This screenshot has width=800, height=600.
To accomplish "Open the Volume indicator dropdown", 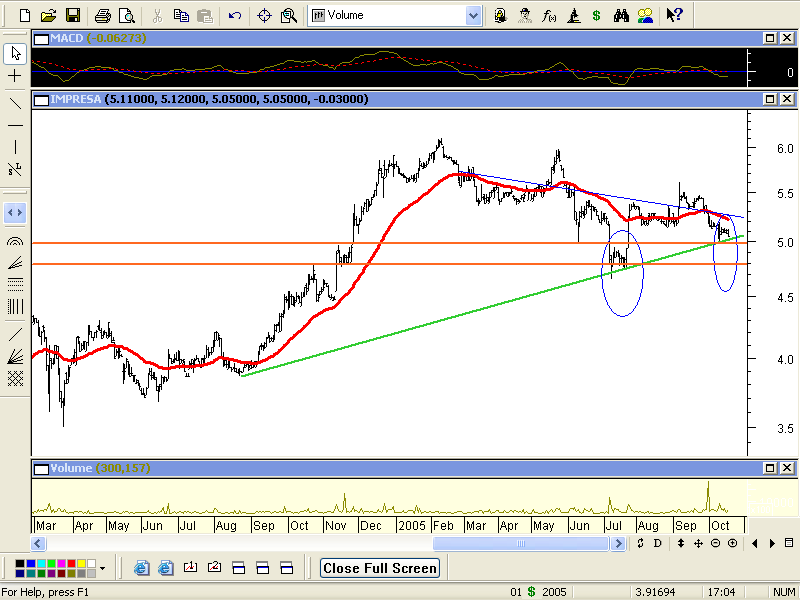I will 473,16.
